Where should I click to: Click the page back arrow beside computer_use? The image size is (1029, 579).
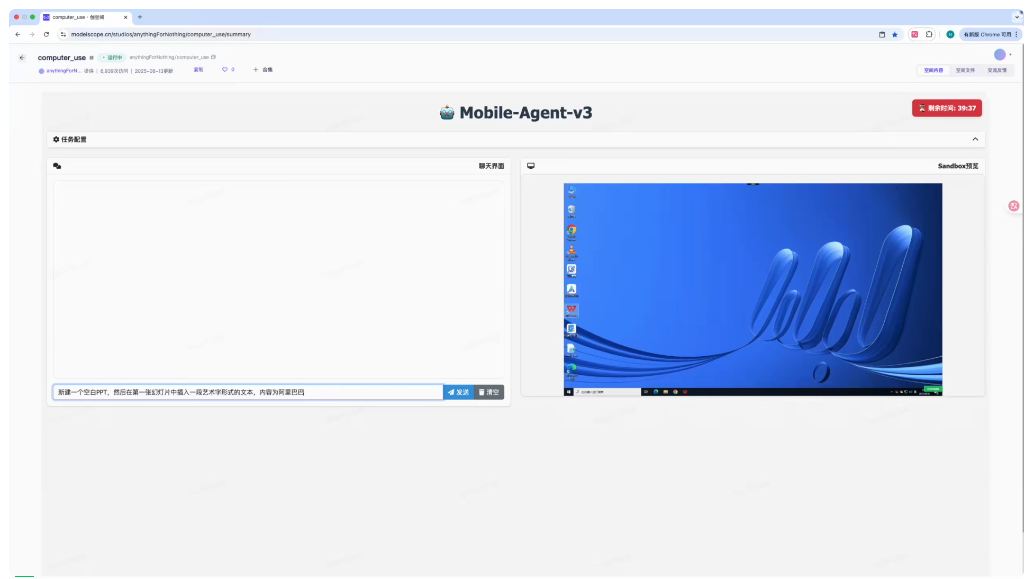(x=22, y=58)
